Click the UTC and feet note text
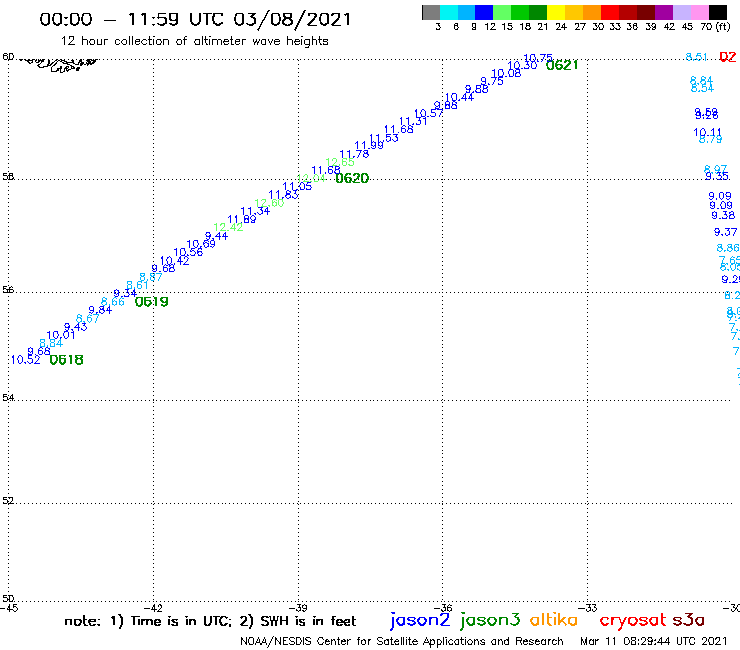Image resolution: width=740 pixels, height=650 pixels. coord(210,621)
